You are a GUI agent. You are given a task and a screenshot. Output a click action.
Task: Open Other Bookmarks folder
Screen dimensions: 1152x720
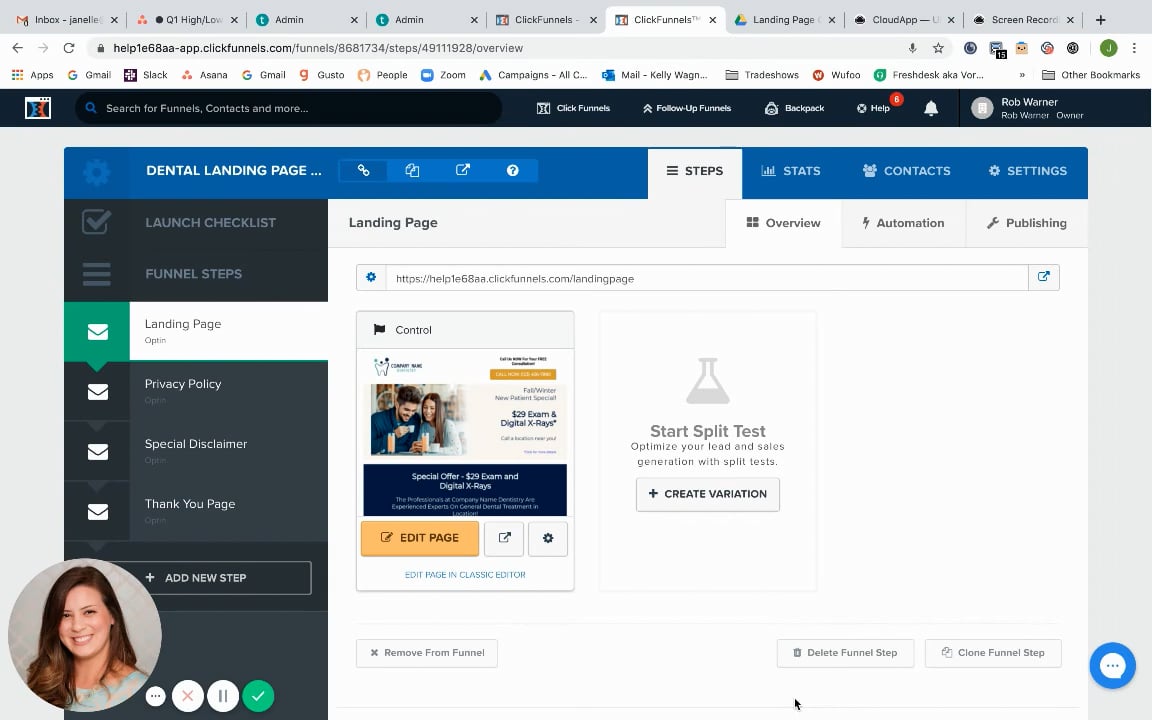coord(1091,75)
